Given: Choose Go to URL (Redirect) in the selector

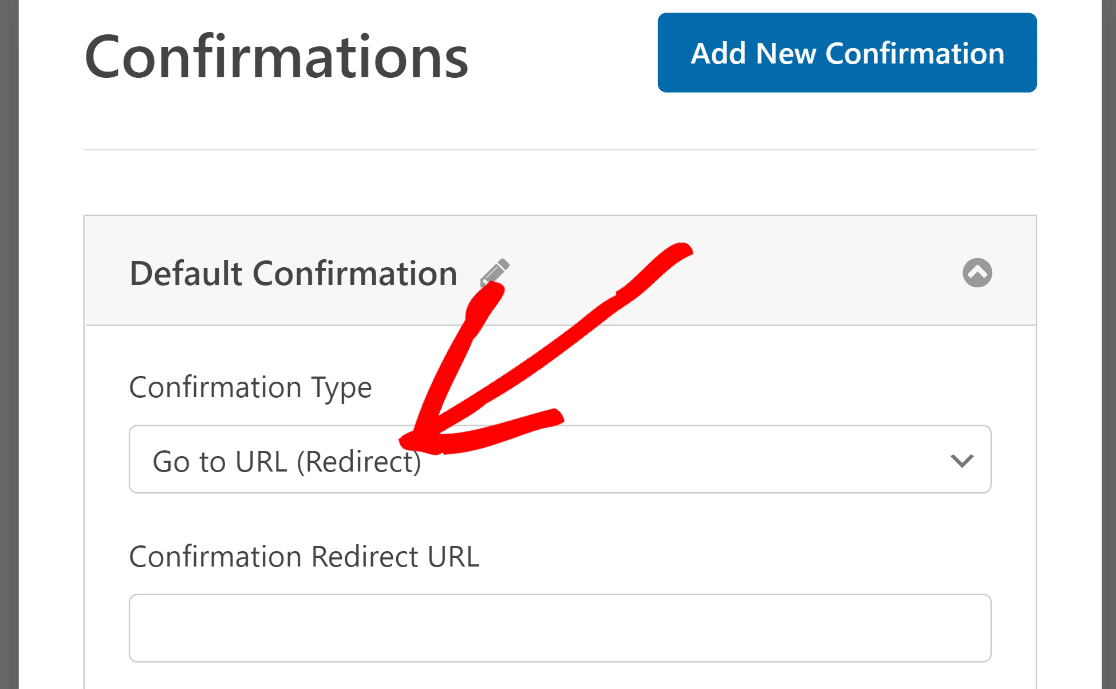Looking at the screenshot, I should click(x=560, y=459).
